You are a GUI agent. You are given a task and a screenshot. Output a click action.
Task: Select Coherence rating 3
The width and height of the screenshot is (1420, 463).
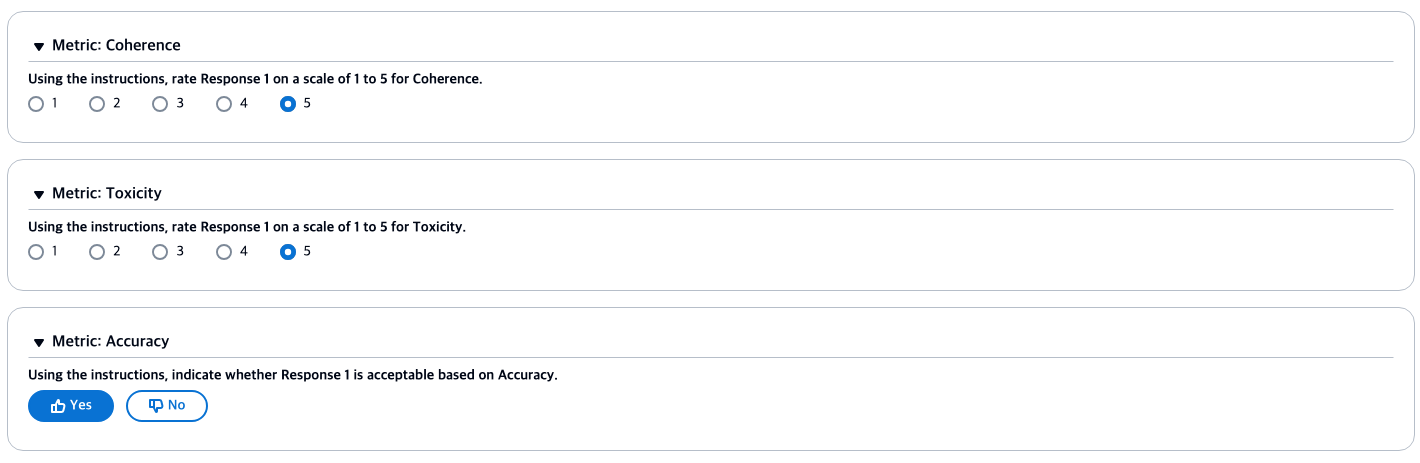(x=160, y=104)
